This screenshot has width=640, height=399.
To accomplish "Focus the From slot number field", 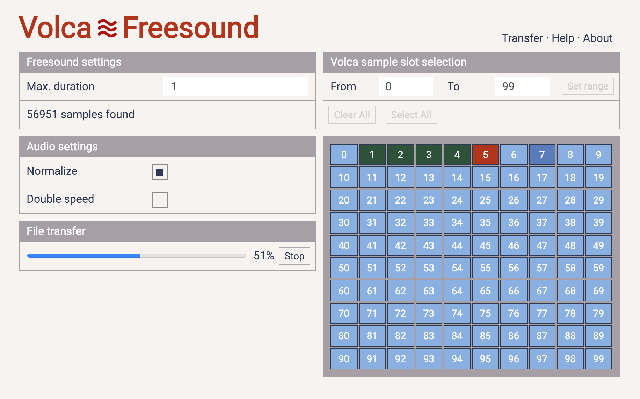I will click(406, 86).
